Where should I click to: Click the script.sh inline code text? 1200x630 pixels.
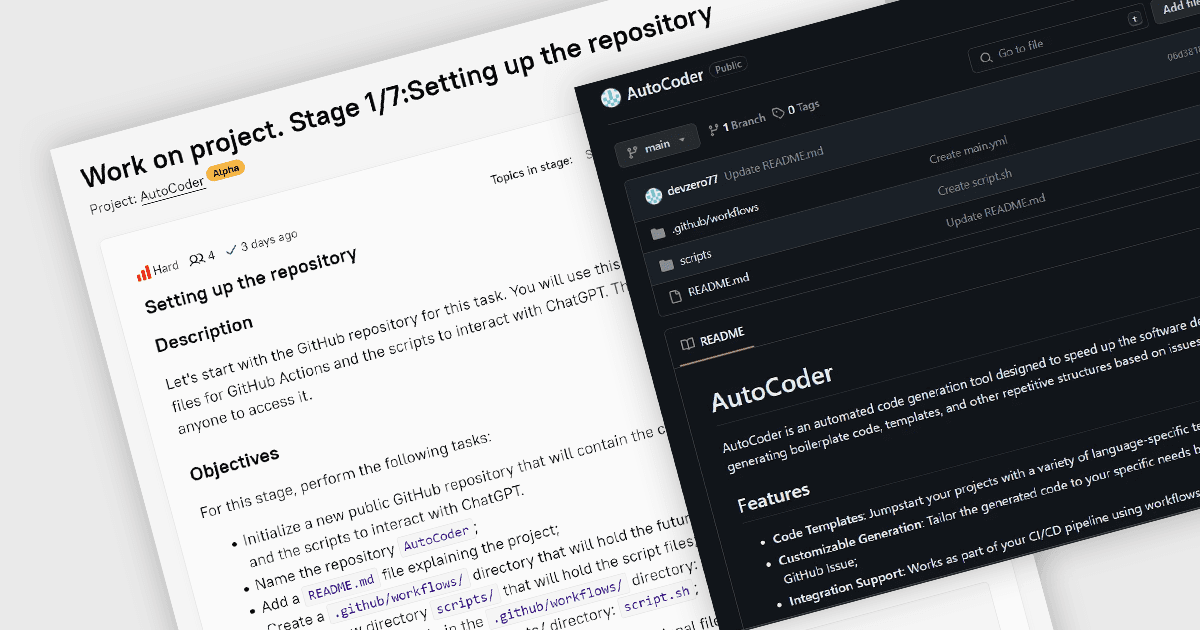657,599
